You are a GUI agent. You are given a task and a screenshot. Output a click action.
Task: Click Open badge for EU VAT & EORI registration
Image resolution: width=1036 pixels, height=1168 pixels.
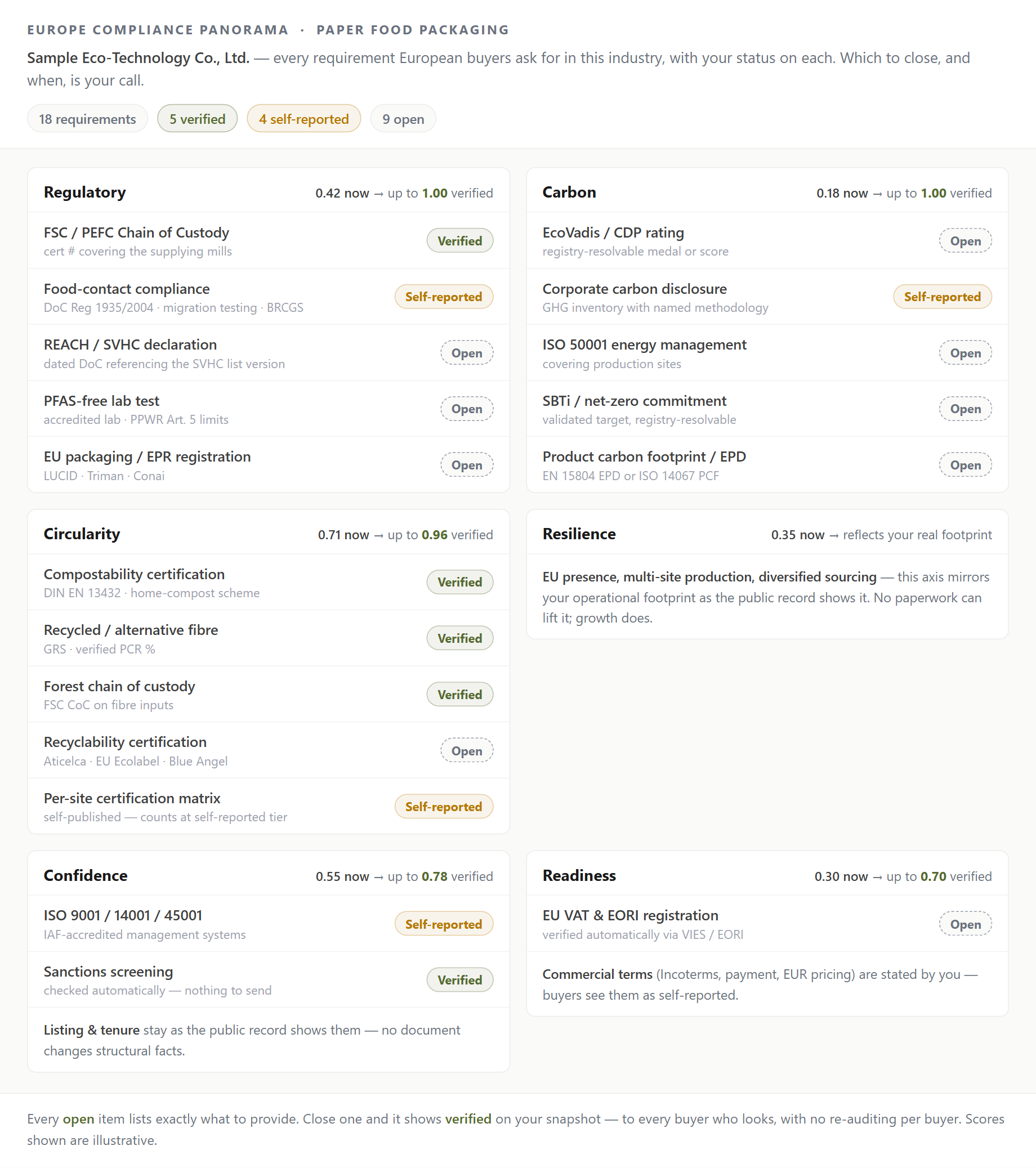click(965, 924)
